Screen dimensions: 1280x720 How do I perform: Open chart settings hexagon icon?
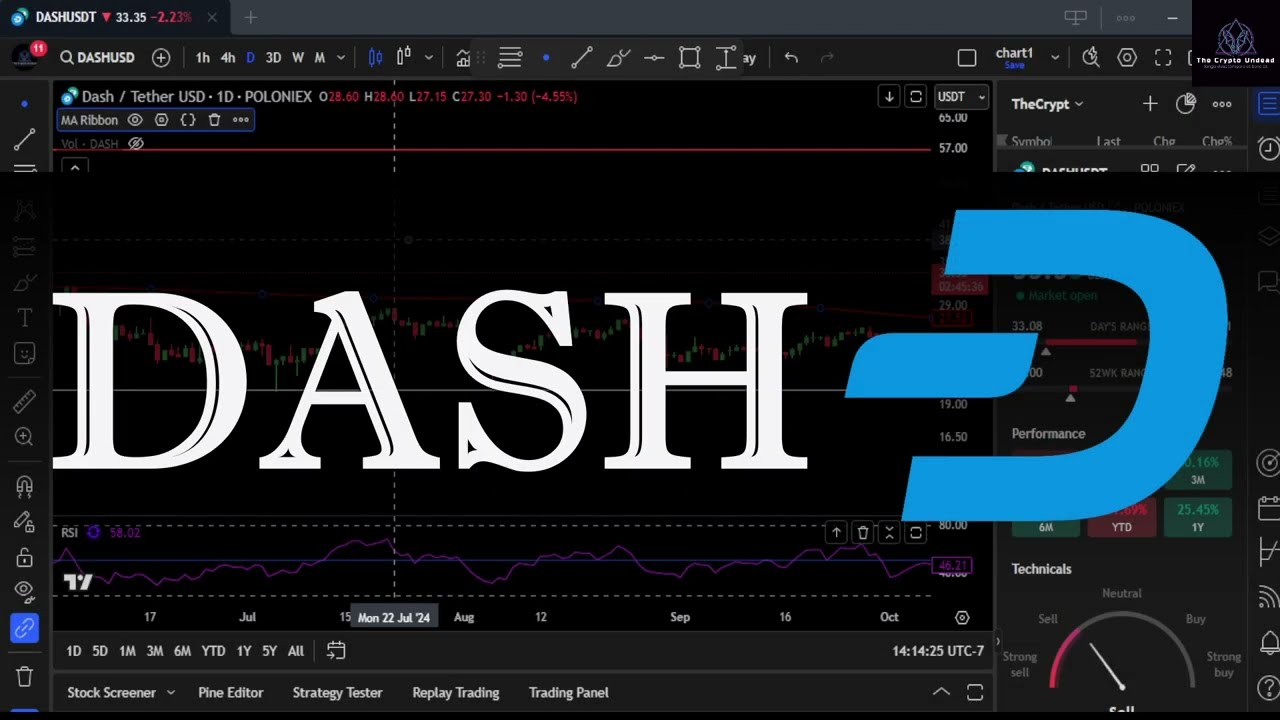(1127, 58)
